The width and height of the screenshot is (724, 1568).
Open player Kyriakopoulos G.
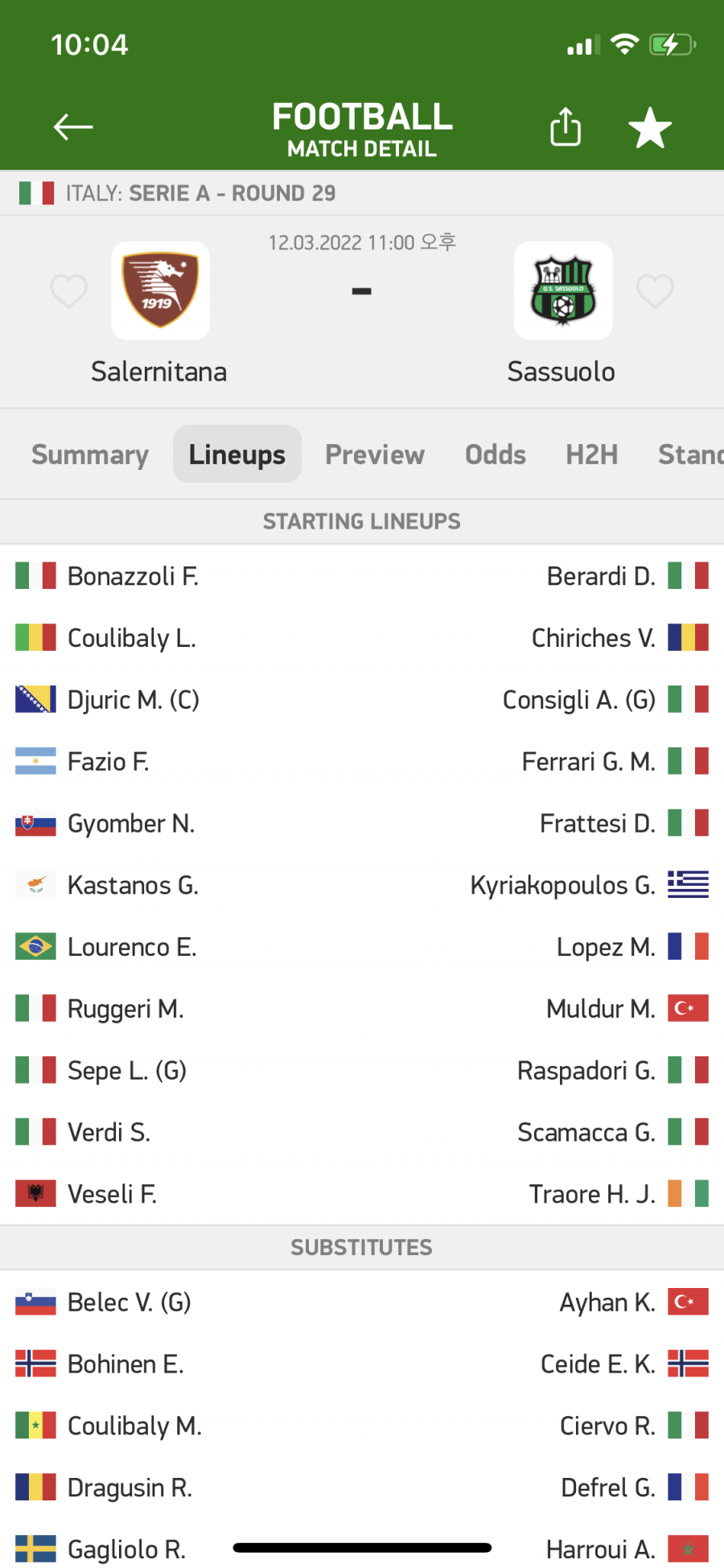tap(563, 886)
